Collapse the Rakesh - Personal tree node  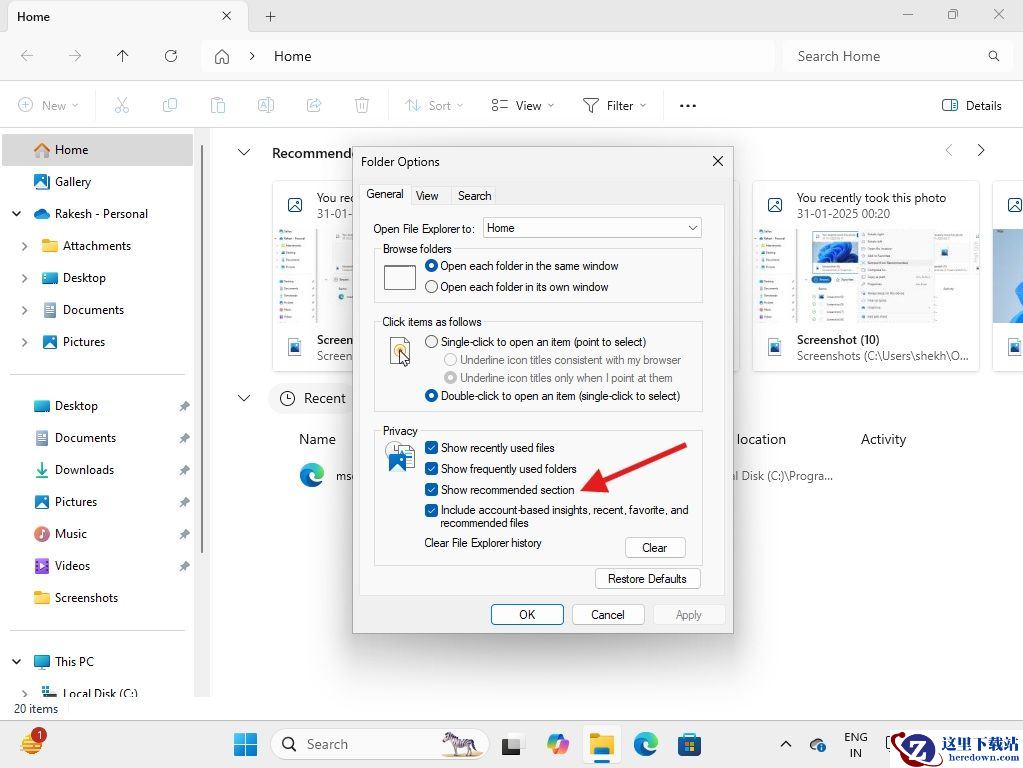point(16,214)
